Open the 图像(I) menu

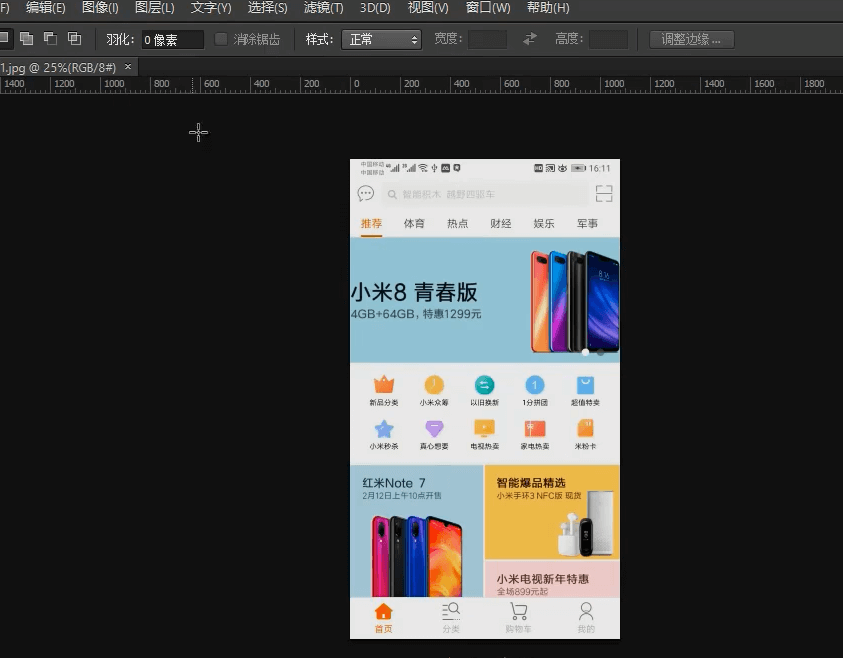tap(99, 8)
